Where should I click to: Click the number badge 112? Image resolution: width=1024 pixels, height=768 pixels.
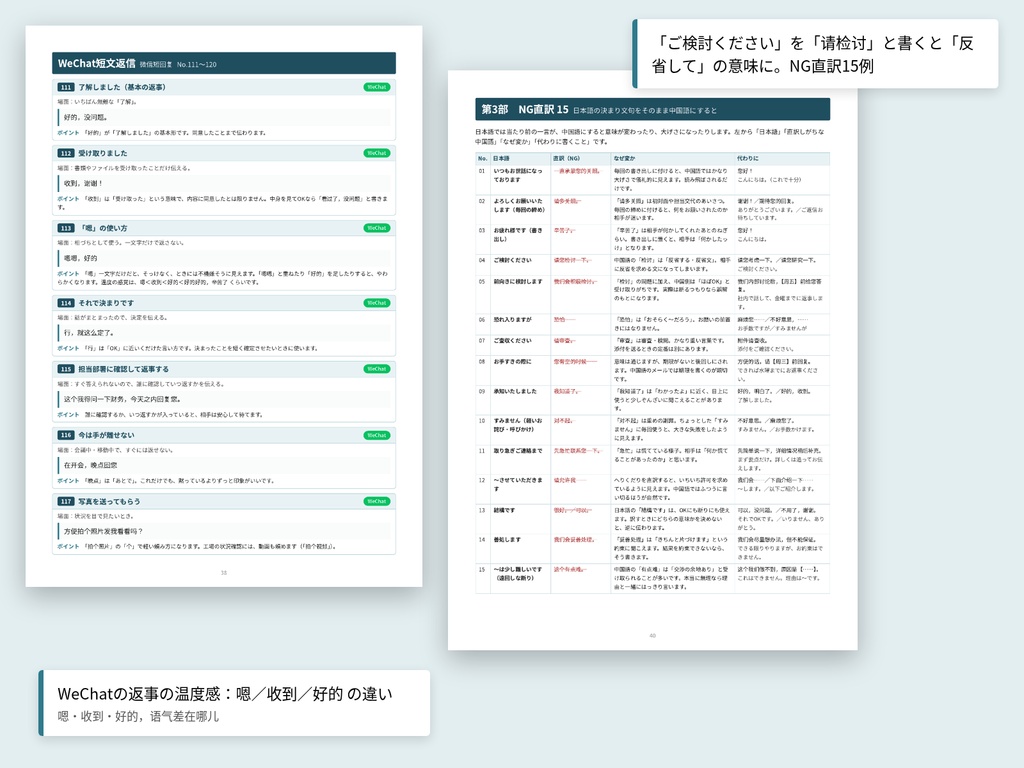click(66, 153)
